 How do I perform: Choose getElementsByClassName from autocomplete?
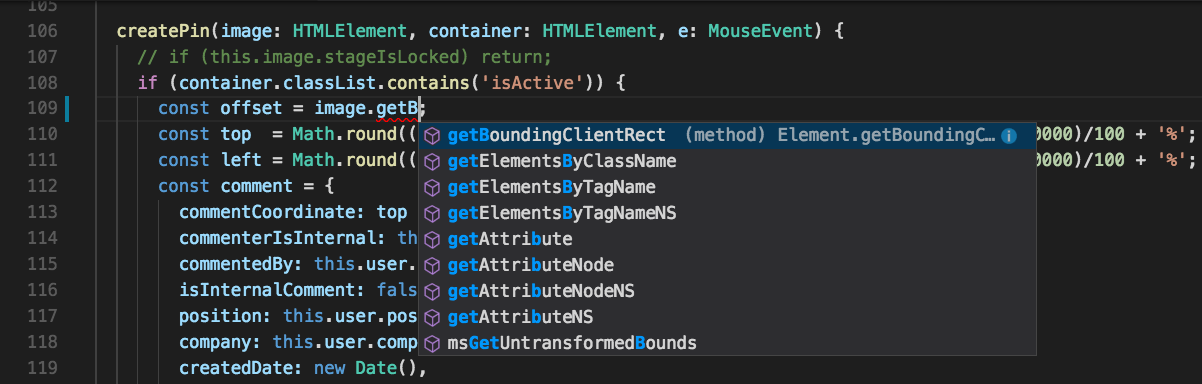[x=727, y=161]
